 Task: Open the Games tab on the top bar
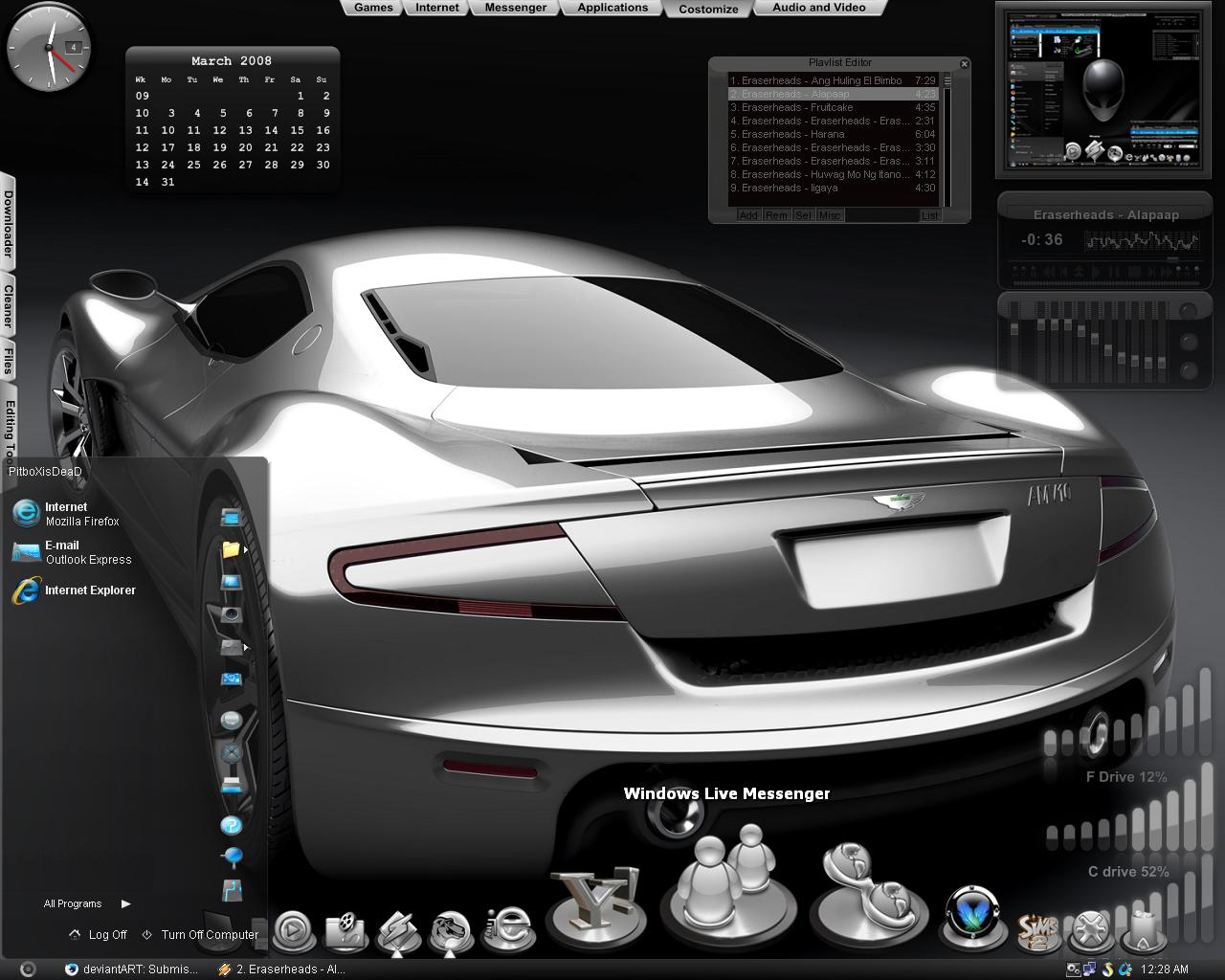(373, 8)
